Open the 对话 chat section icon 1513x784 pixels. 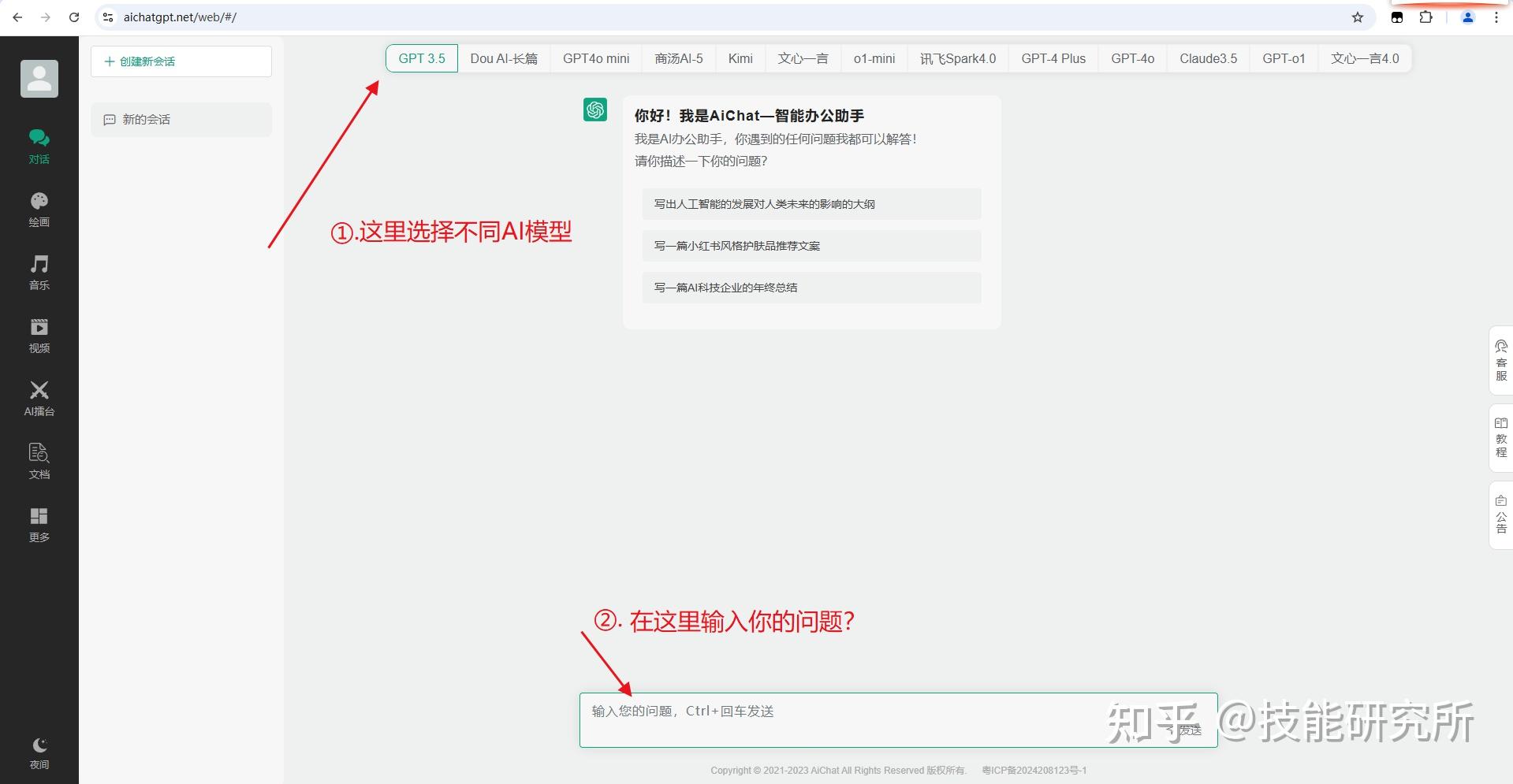click(x=39, y=139)
